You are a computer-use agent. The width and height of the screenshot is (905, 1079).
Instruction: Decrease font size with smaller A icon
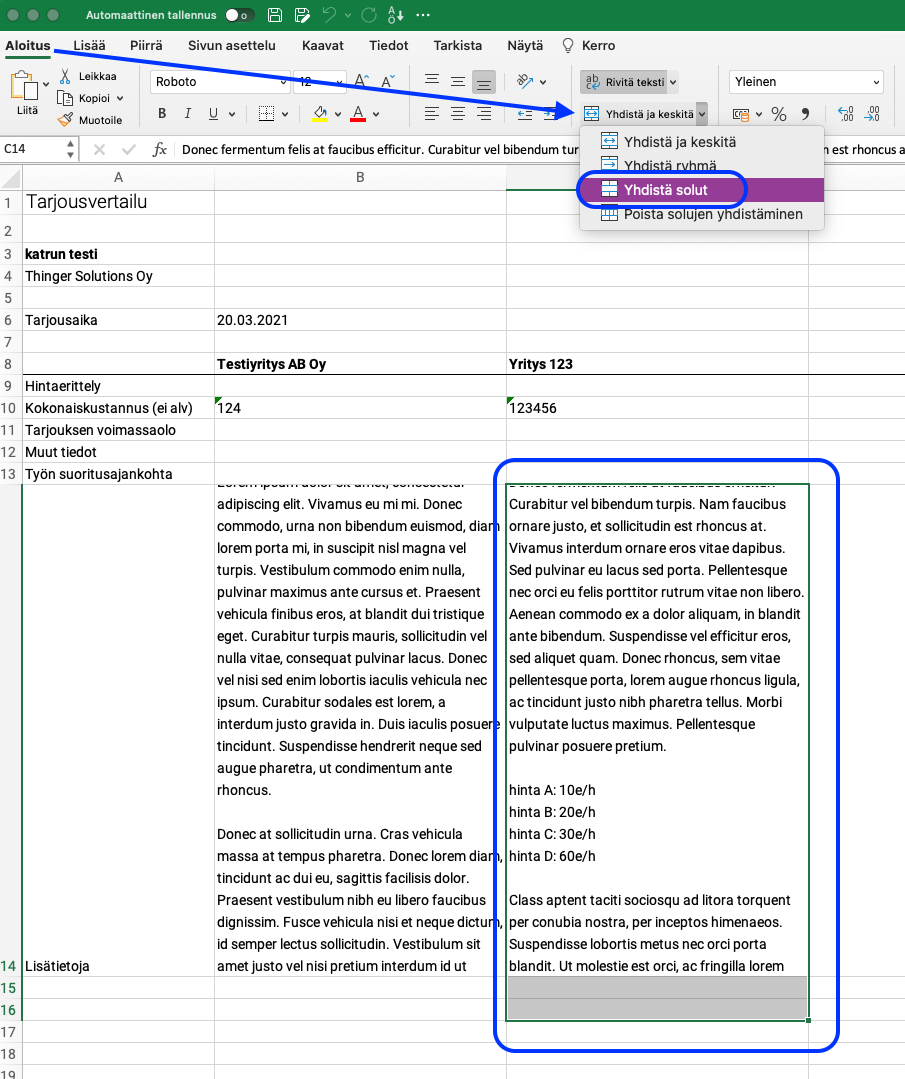pyautogui.click(x=388, y=81)
